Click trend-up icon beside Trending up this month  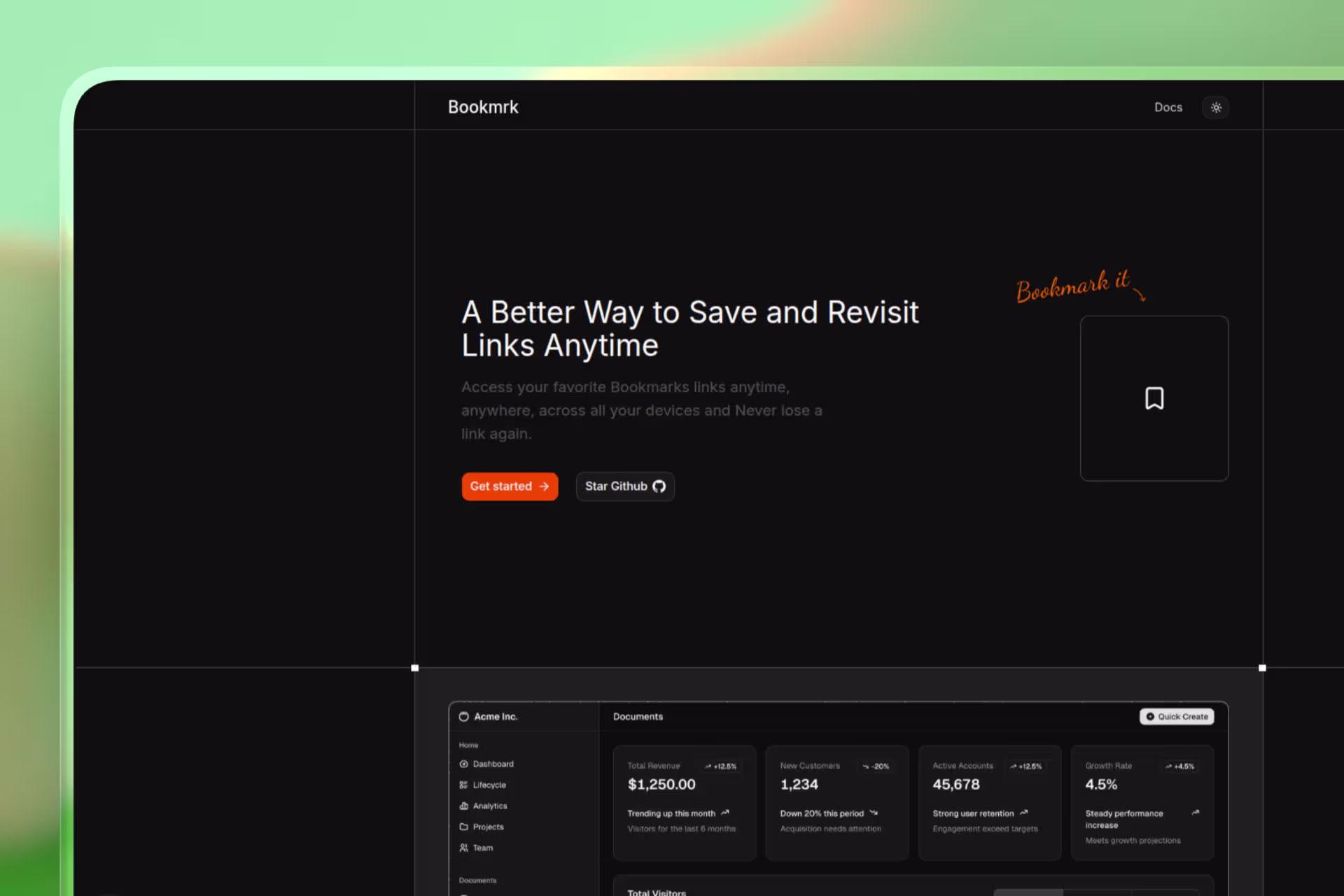tap(725, 813)
